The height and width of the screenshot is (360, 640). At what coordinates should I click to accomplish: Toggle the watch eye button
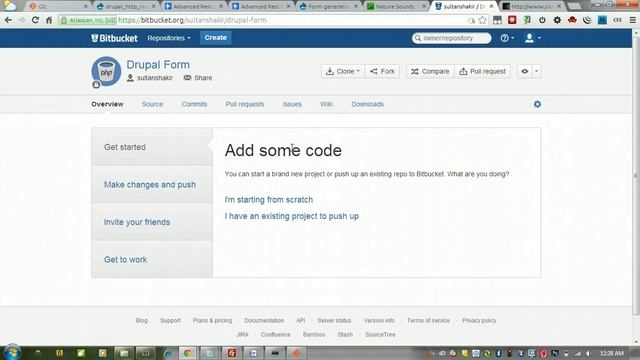click(x=524, y=71)
